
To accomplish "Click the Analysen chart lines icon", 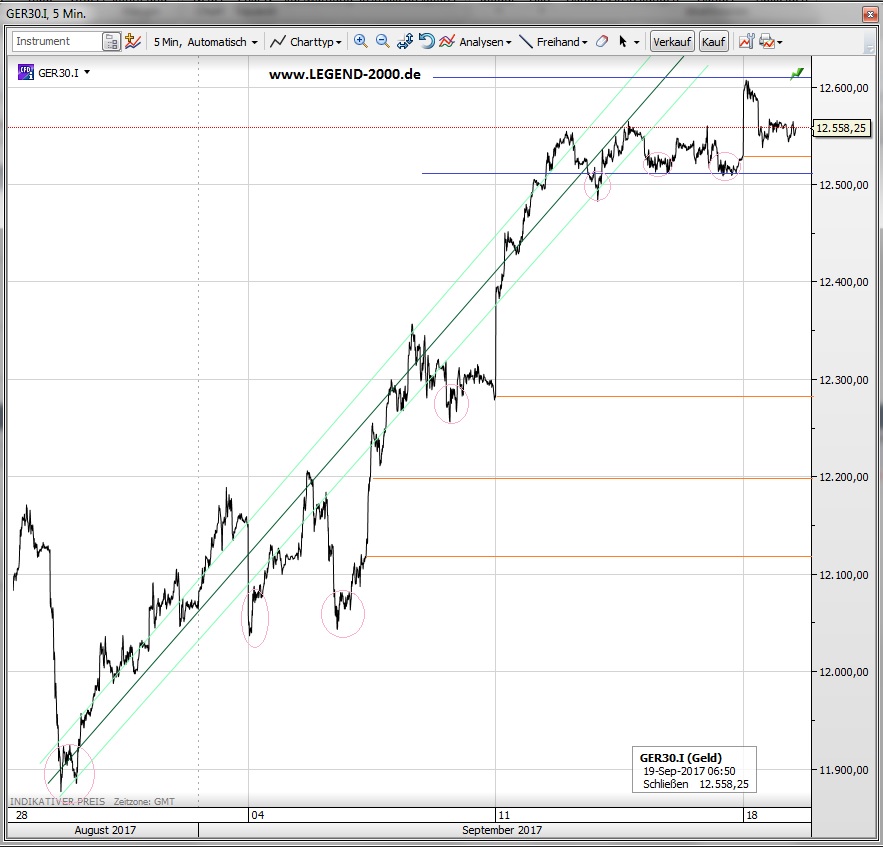I will [447, 41].
